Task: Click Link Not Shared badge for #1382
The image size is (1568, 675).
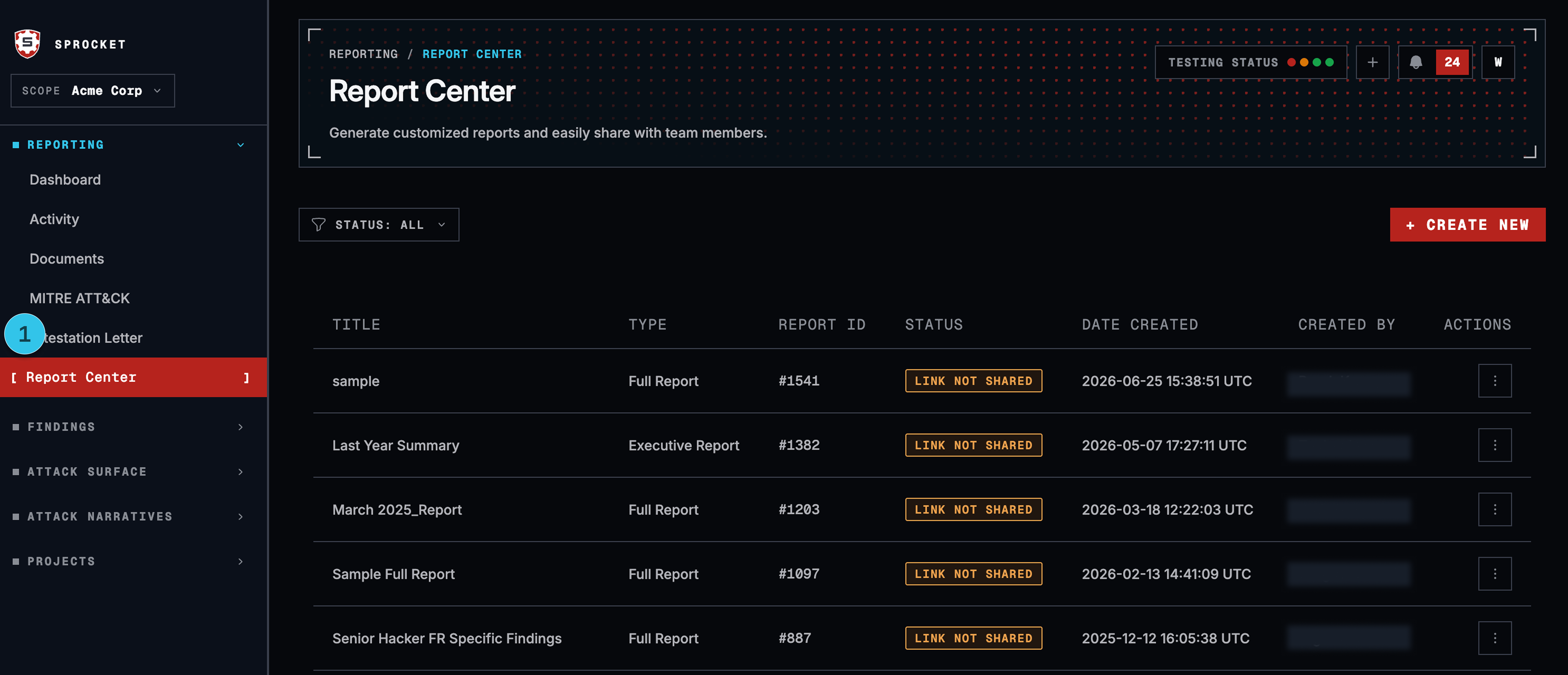Action: pyautogui.click(x=973, y=445)
